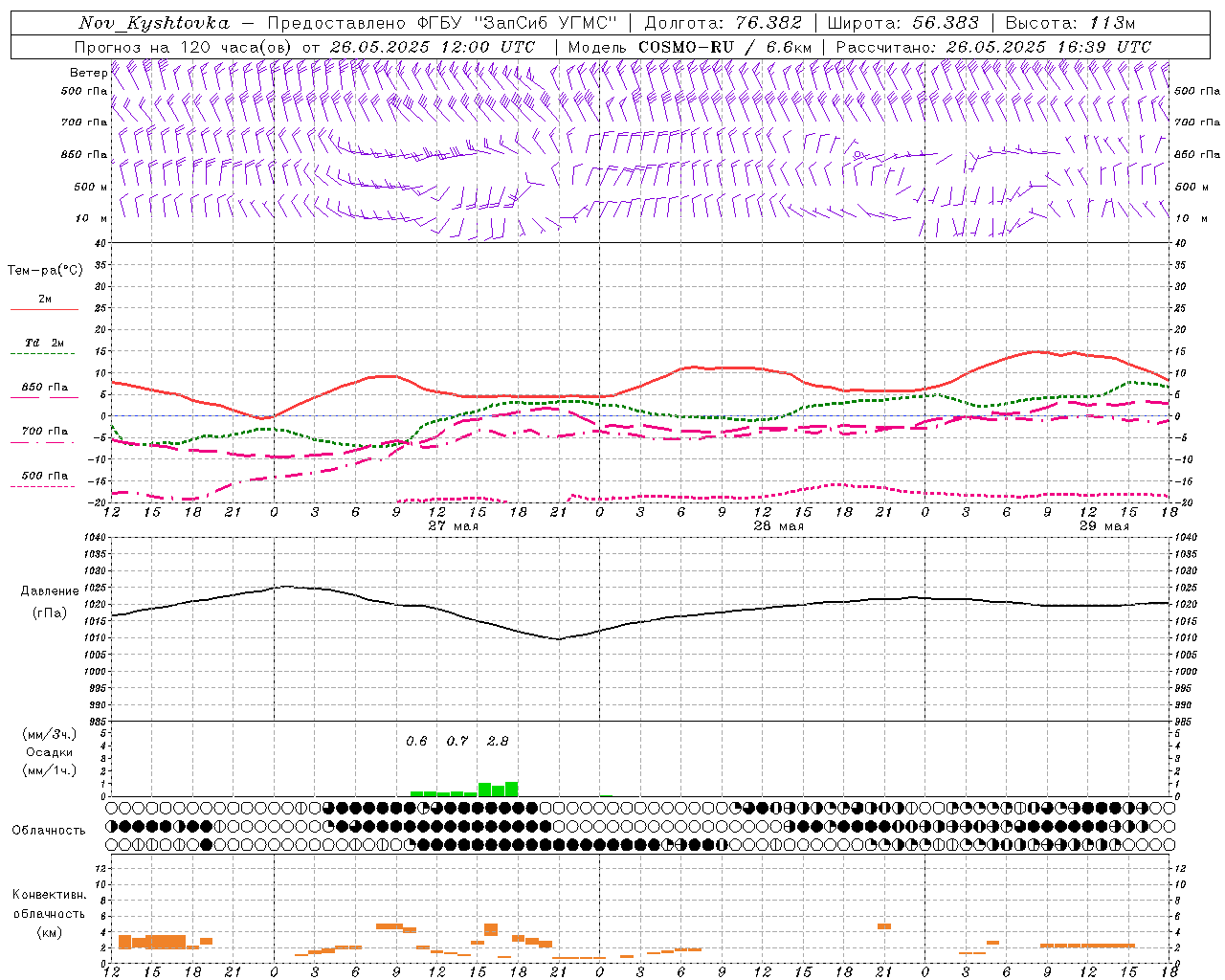Click the Высота: 113м header field
The height and width of the screenshot is (980, 1225).
(x=1070, y=23)
